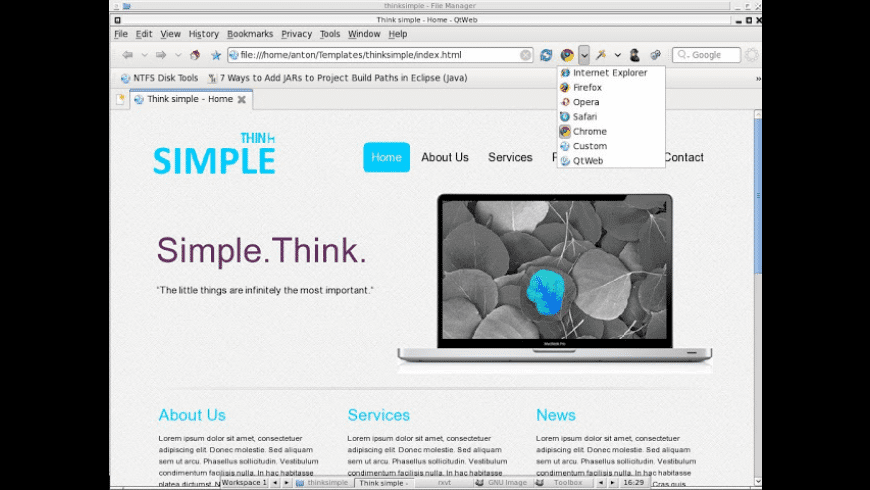Select QtWeb user agent
This screenshot has width=870, height=490.
click(x=610, y=161)
